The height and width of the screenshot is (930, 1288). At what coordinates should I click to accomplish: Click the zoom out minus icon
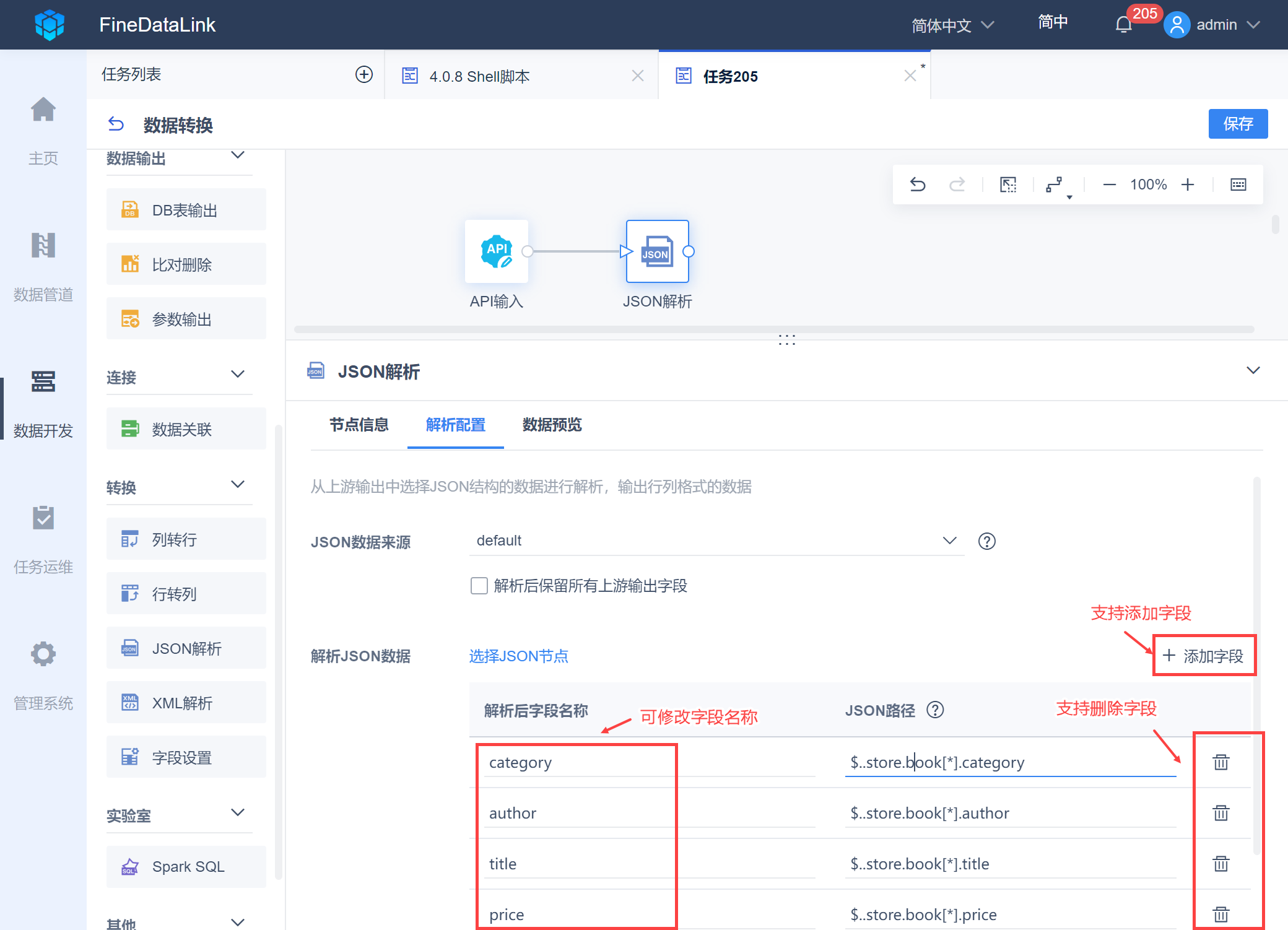pos(1109,185)
